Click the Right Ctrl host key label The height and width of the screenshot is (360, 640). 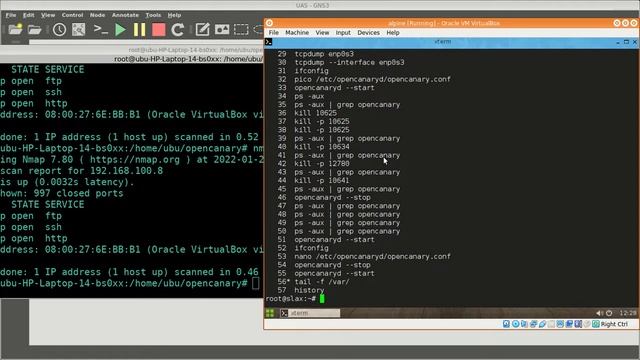pos(614,324)
